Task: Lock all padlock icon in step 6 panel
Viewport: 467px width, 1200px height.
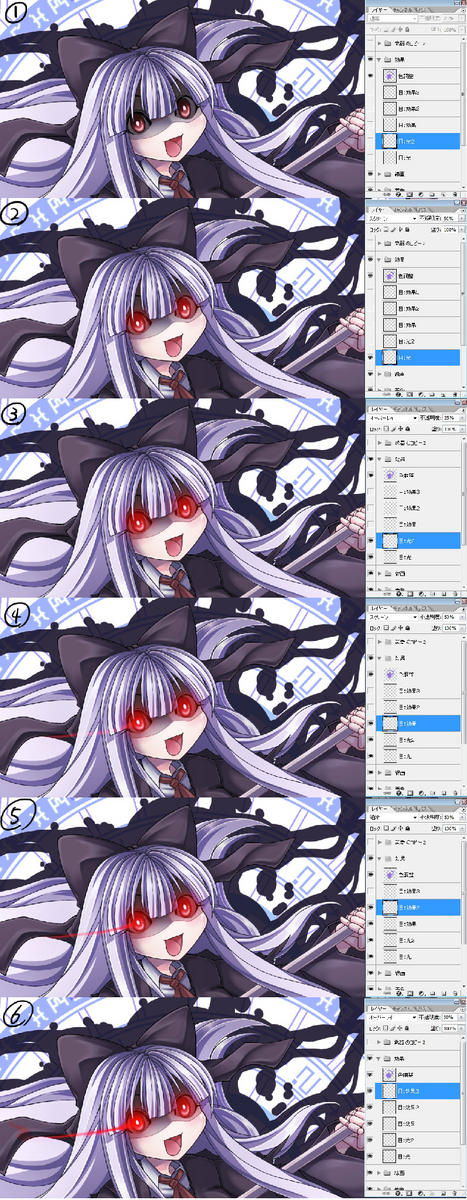Action: [407, 1028]
